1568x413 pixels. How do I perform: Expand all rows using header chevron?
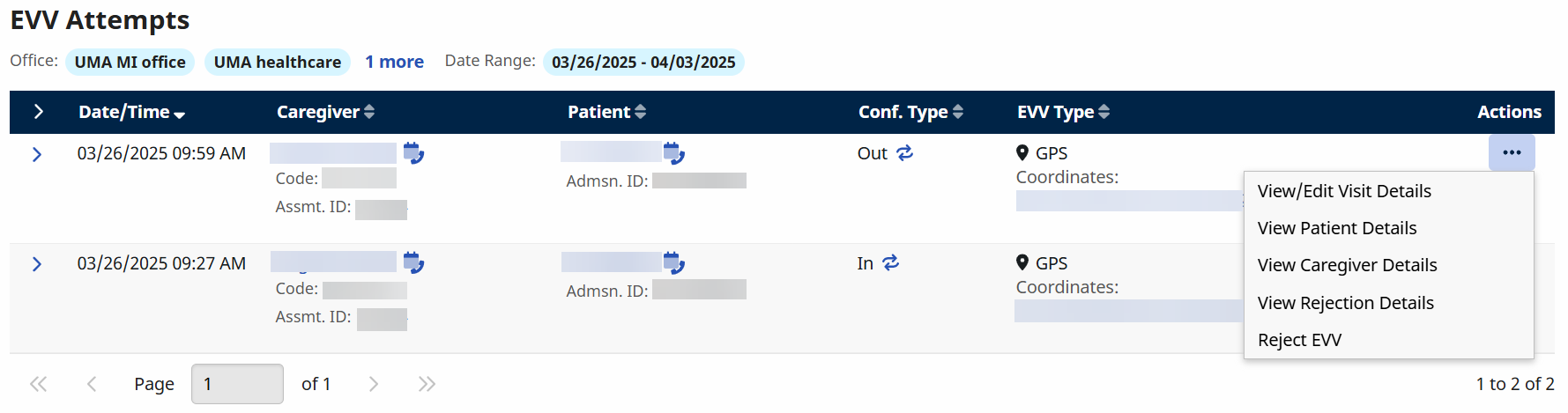click(x=38, y=112)
